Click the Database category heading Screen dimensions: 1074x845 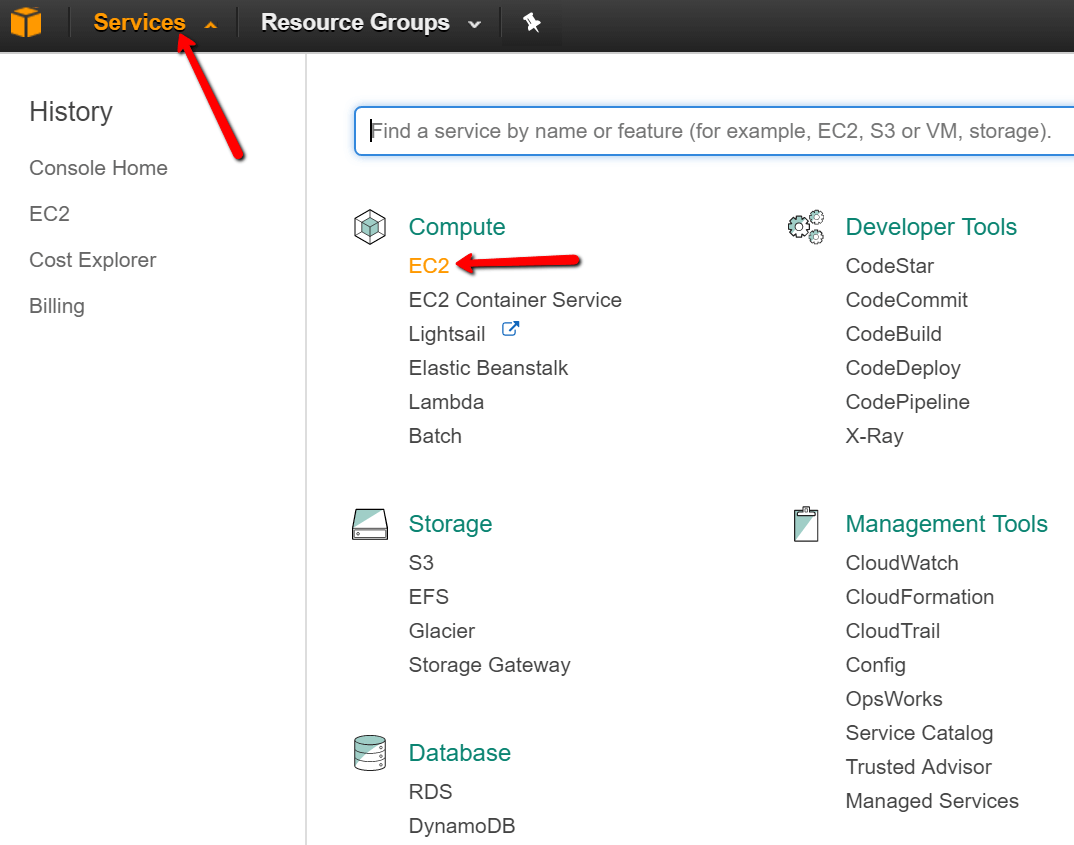point(460,753)
